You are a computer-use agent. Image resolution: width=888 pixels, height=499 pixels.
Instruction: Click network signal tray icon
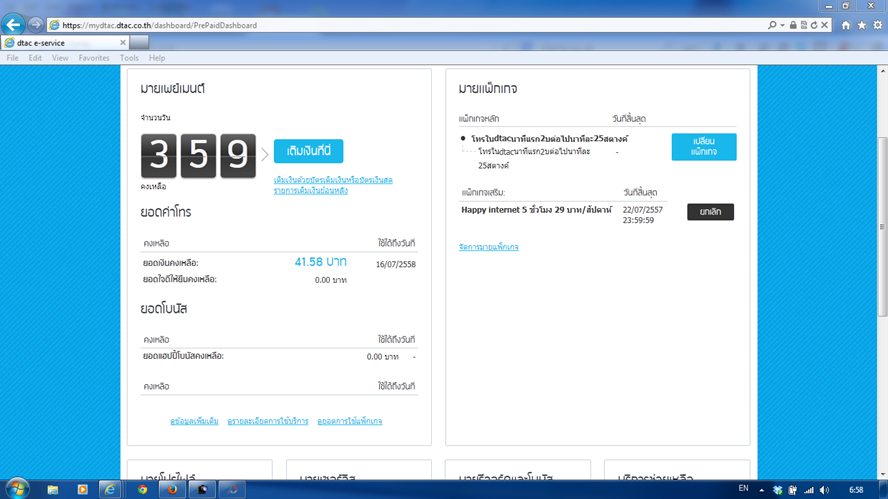point(809,490)
